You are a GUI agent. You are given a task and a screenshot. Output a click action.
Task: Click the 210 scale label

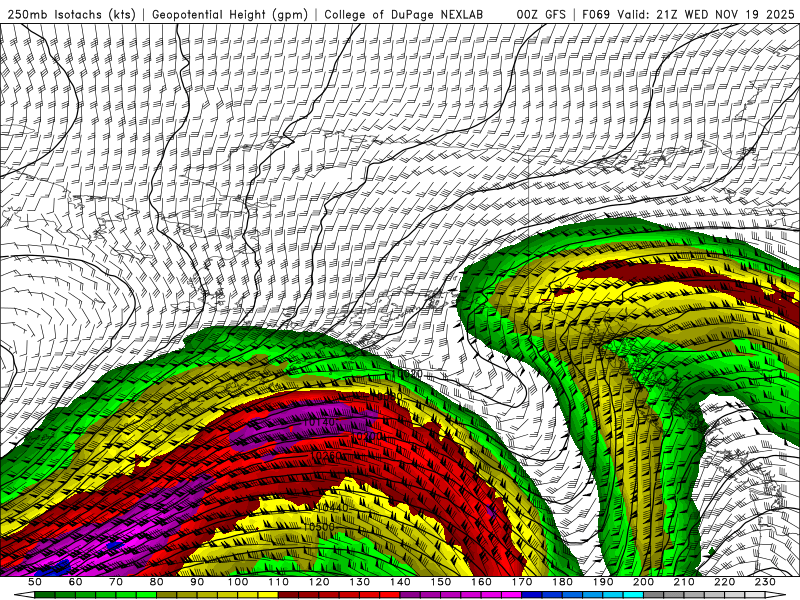[x=684, y=582]
